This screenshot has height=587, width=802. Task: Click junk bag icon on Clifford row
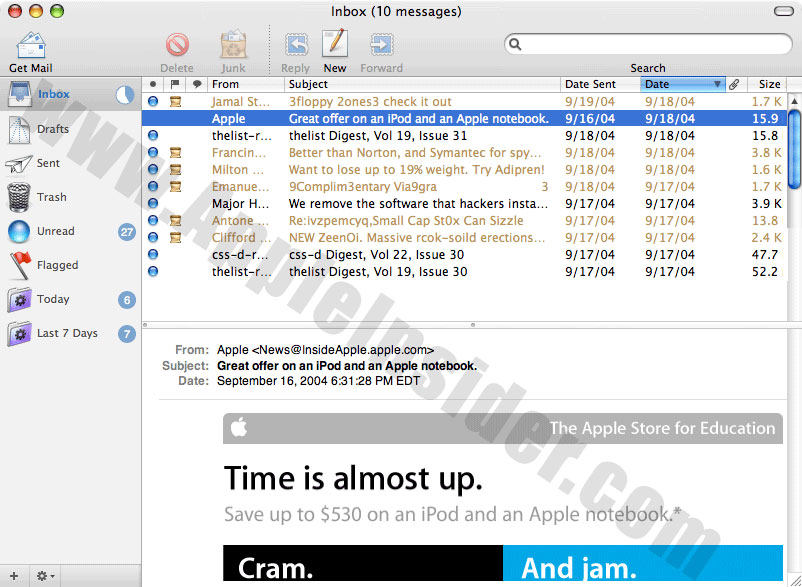tap(175, 238)
